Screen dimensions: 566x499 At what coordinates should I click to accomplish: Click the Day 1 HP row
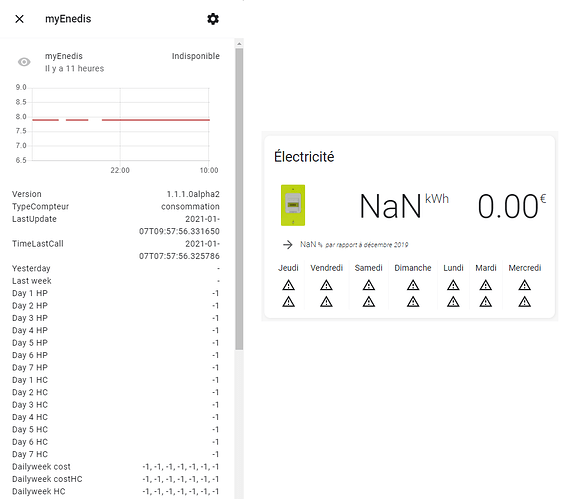tap(116, 293)
